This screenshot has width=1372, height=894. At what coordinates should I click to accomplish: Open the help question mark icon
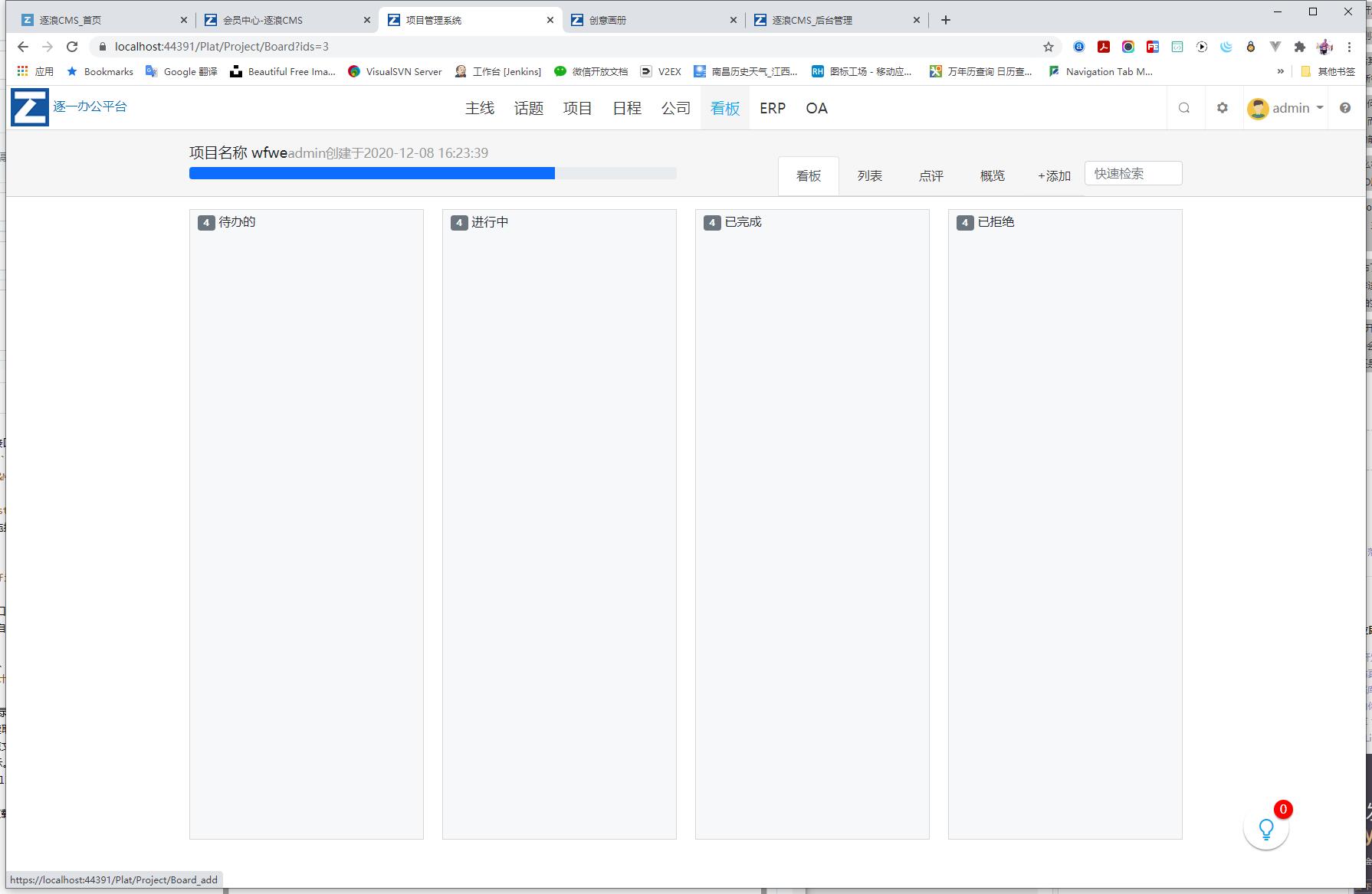click(x=1345, y=107)
